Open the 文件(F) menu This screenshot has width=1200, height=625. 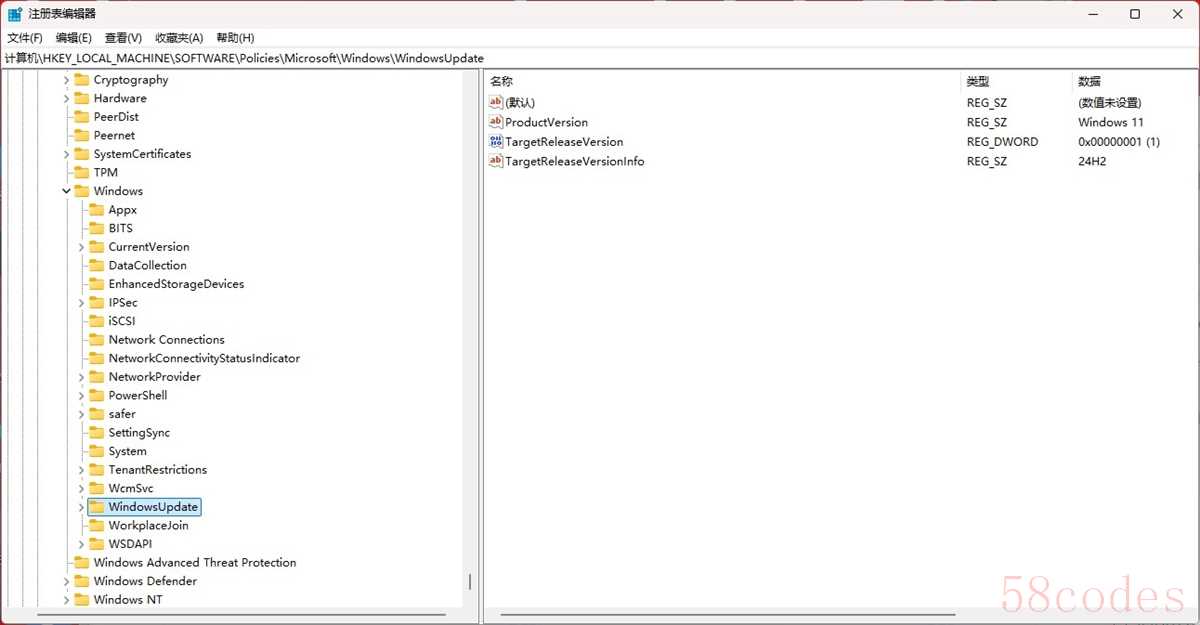click(x=25, y=37)
